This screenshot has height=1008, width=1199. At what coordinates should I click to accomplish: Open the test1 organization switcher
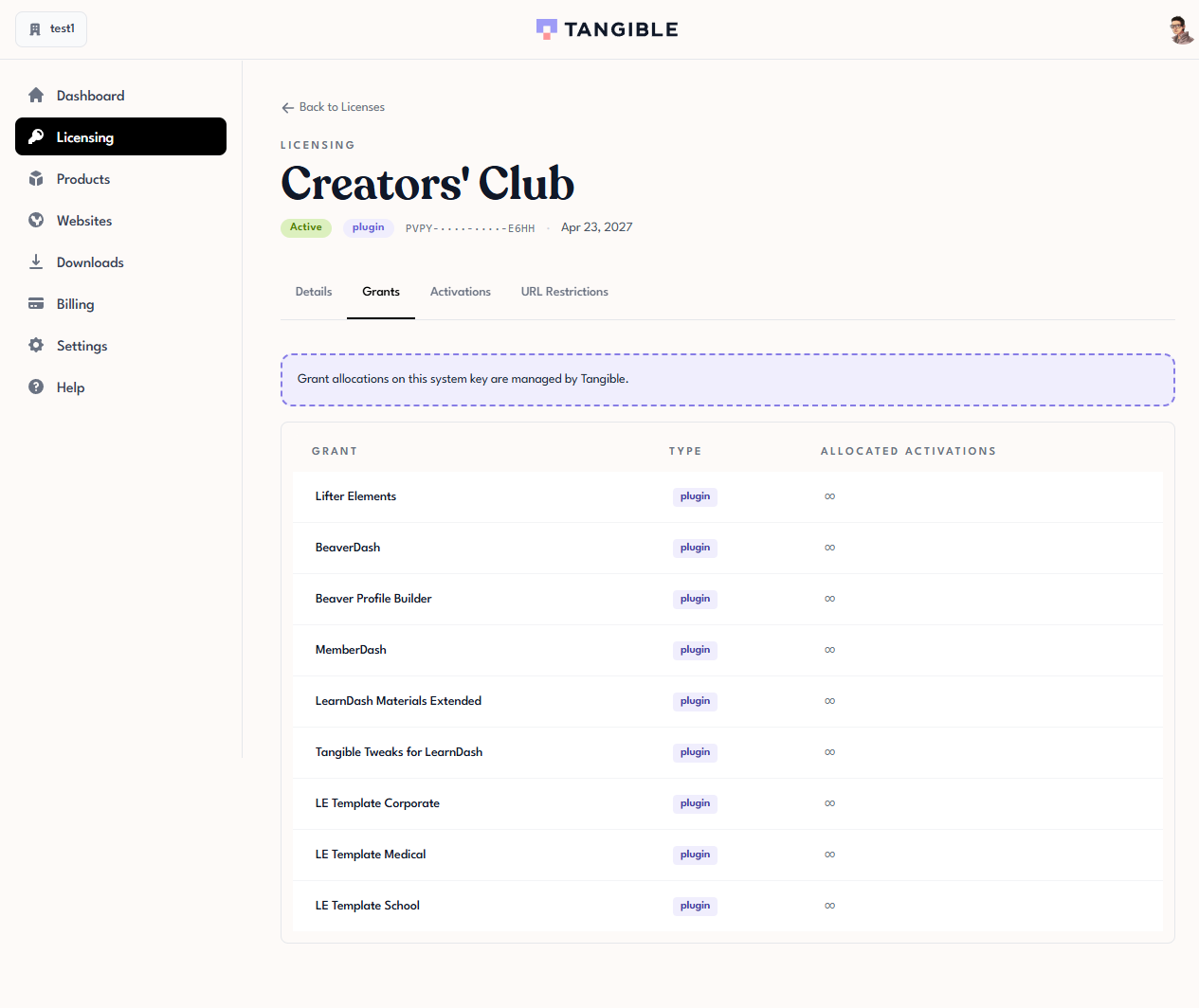tap(51, 29)
